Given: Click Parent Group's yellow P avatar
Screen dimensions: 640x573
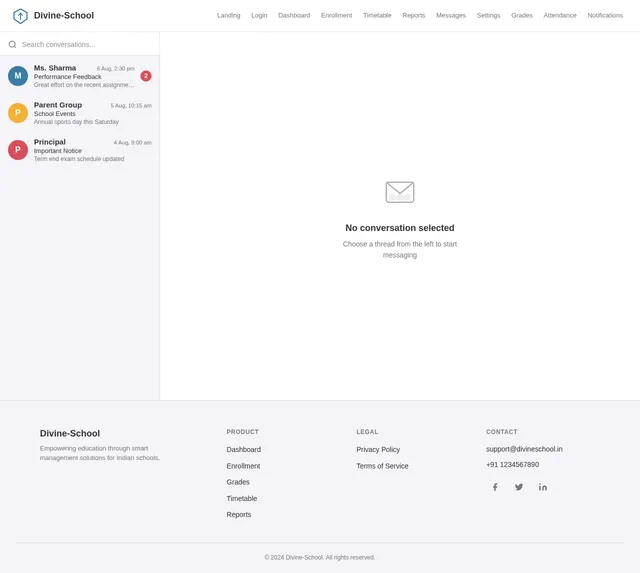Looking at the screenshot, I should coord(18,113).
